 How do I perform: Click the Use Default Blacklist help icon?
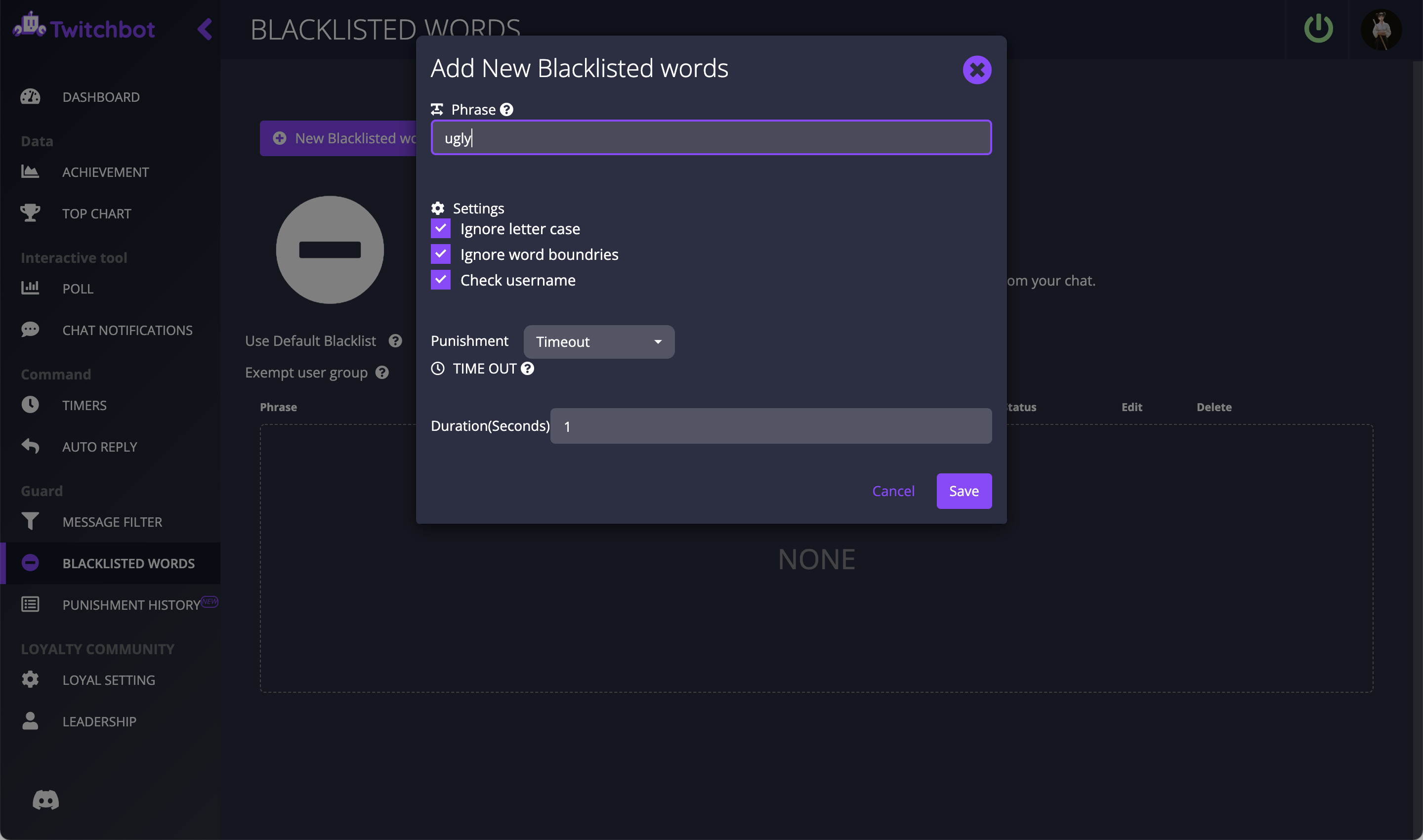click(395, 340)
